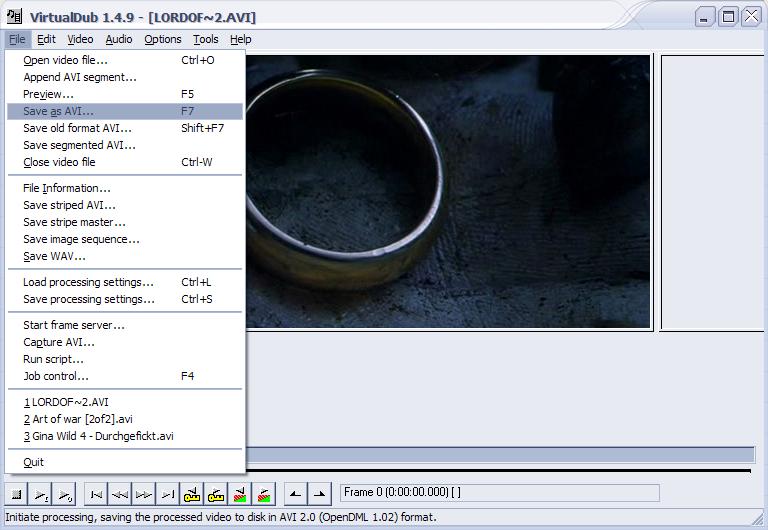Choose Close video file
Image resolution: width=768 pixels, height=530 pixels.
pyautogui.click(x=125, y=162)
